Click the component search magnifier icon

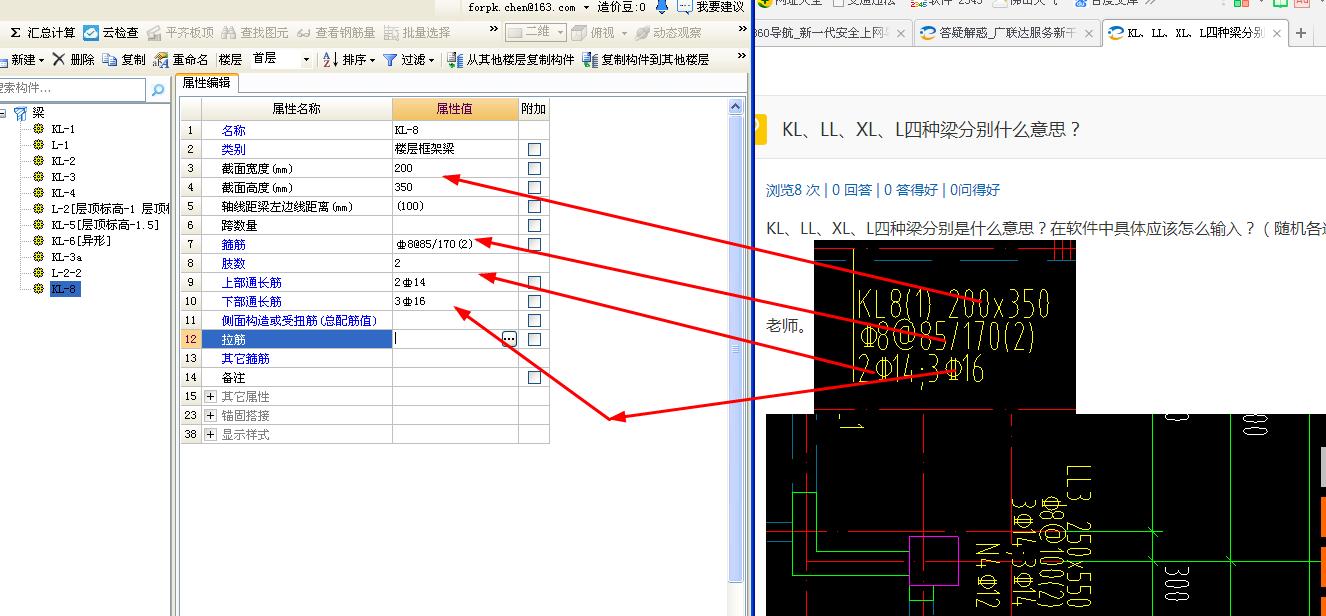point(157,90)
